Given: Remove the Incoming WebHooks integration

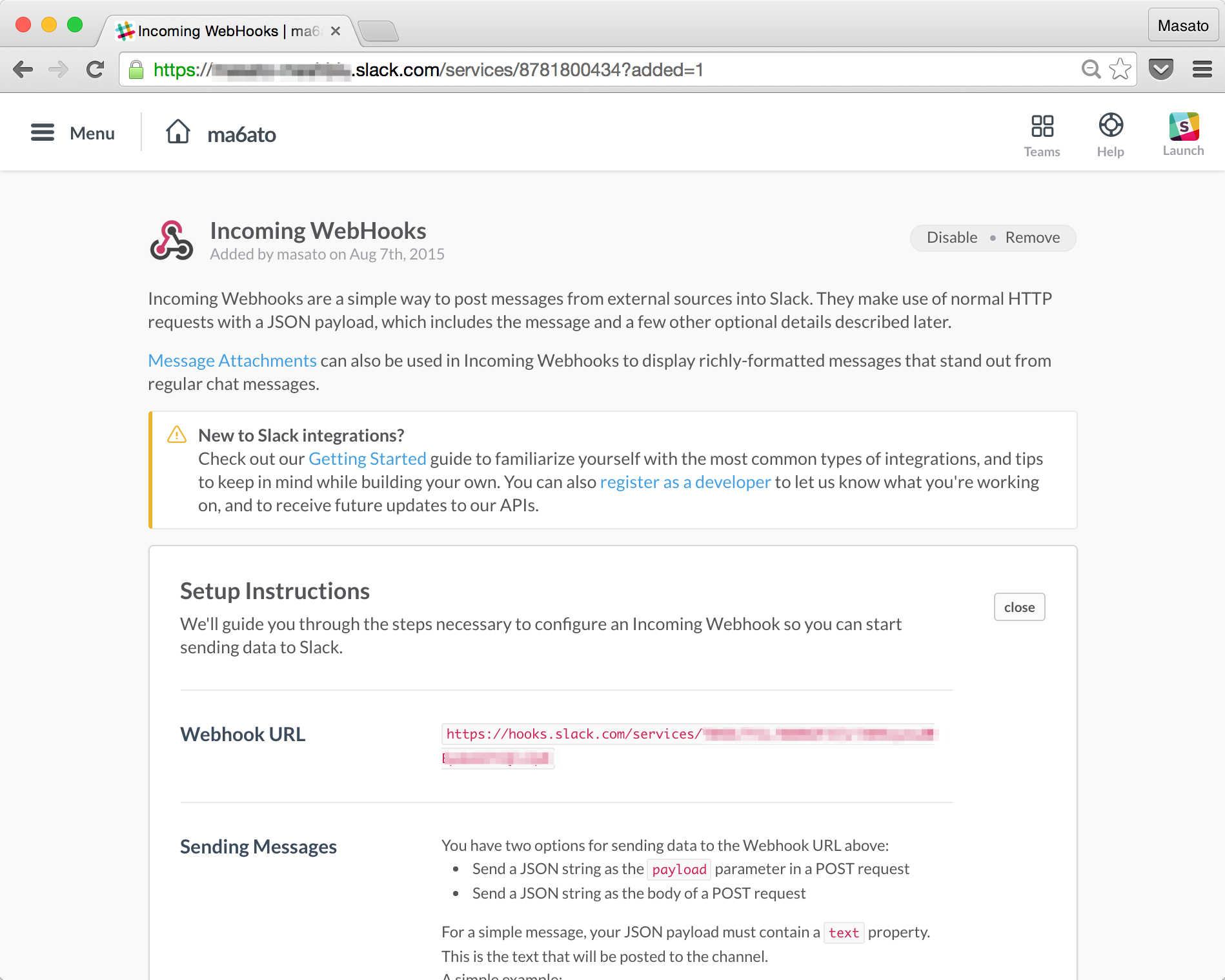Looking at the screenshot, I should tap(1032, 237).
